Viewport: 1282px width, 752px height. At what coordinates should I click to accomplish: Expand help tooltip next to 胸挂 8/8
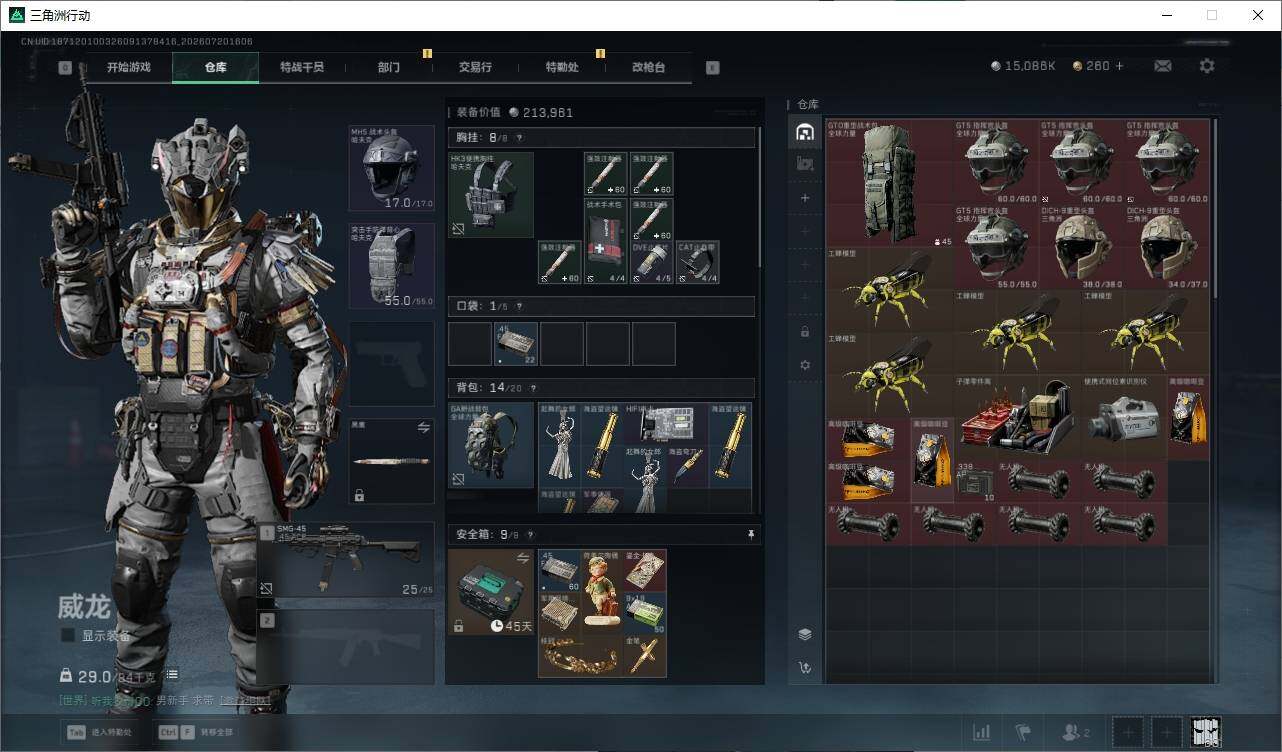pos(519,138)
